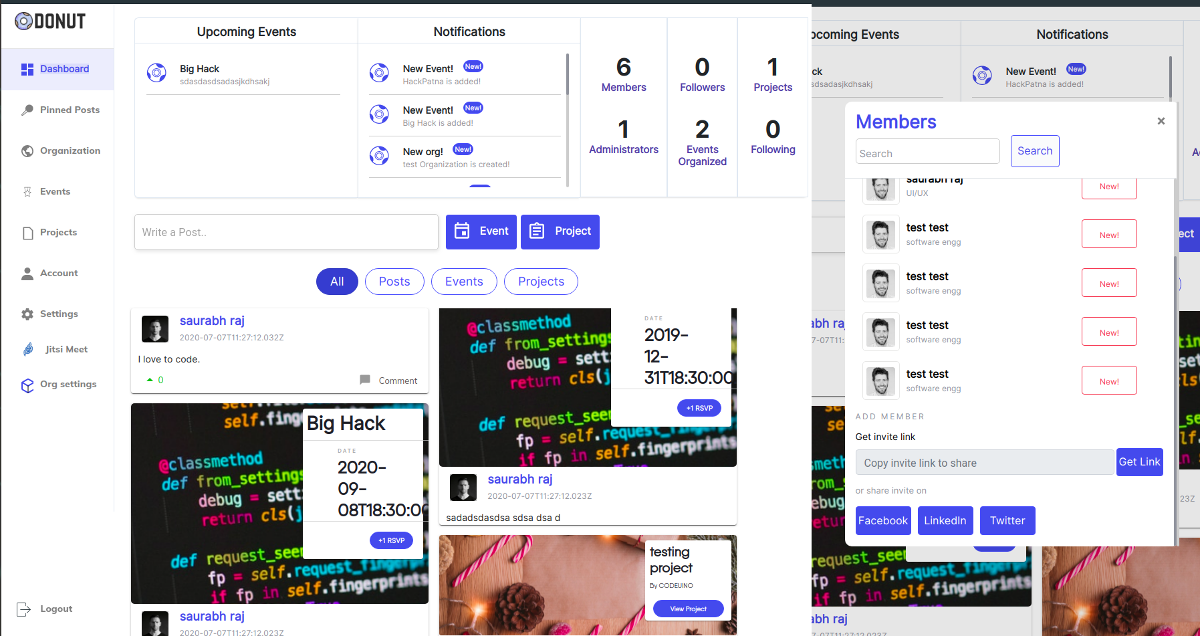This screenshot has width=1200, height=636.
Task: Open Account via the person icon
Action: pos(28,273)
